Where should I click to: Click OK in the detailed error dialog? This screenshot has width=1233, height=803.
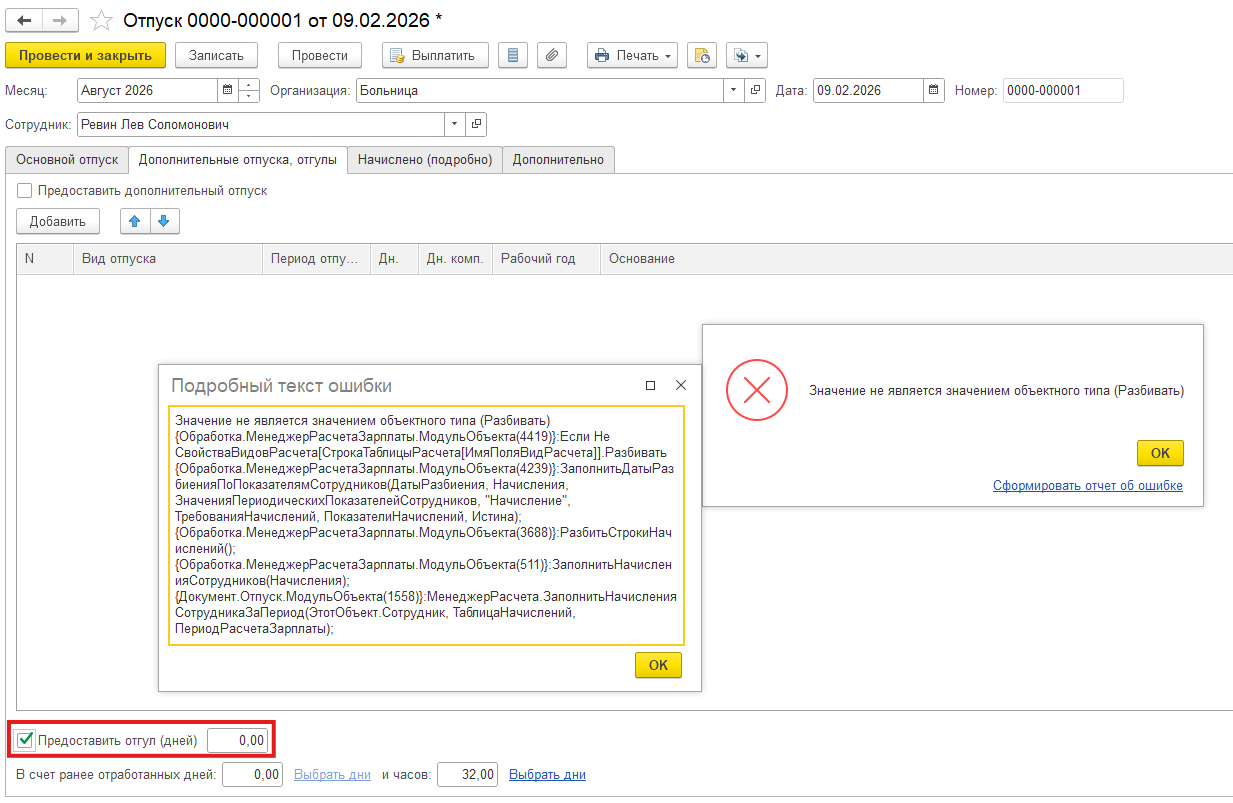[x=658, y=665]
